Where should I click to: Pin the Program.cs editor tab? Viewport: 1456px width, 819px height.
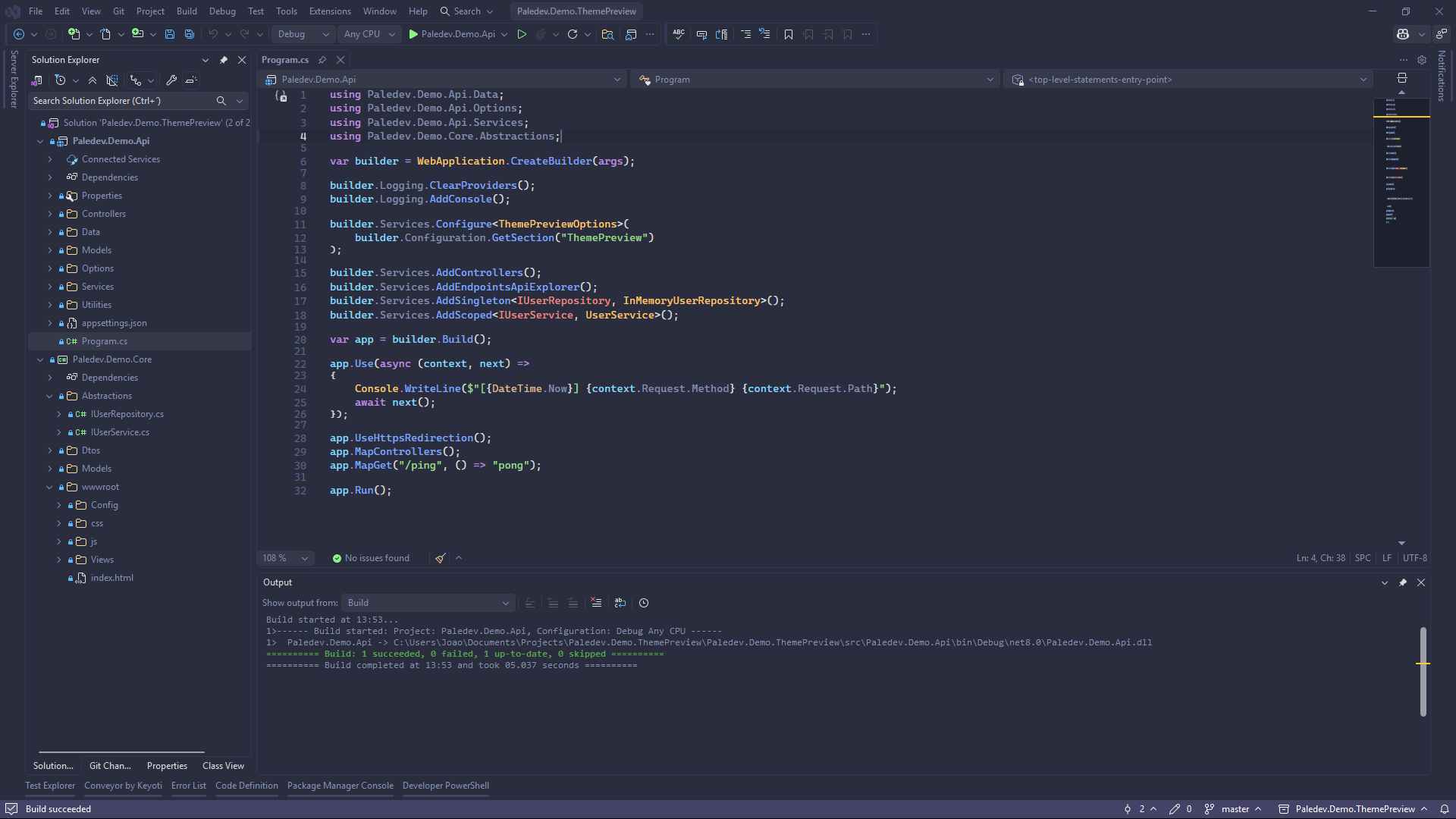[x=322, y=60]
